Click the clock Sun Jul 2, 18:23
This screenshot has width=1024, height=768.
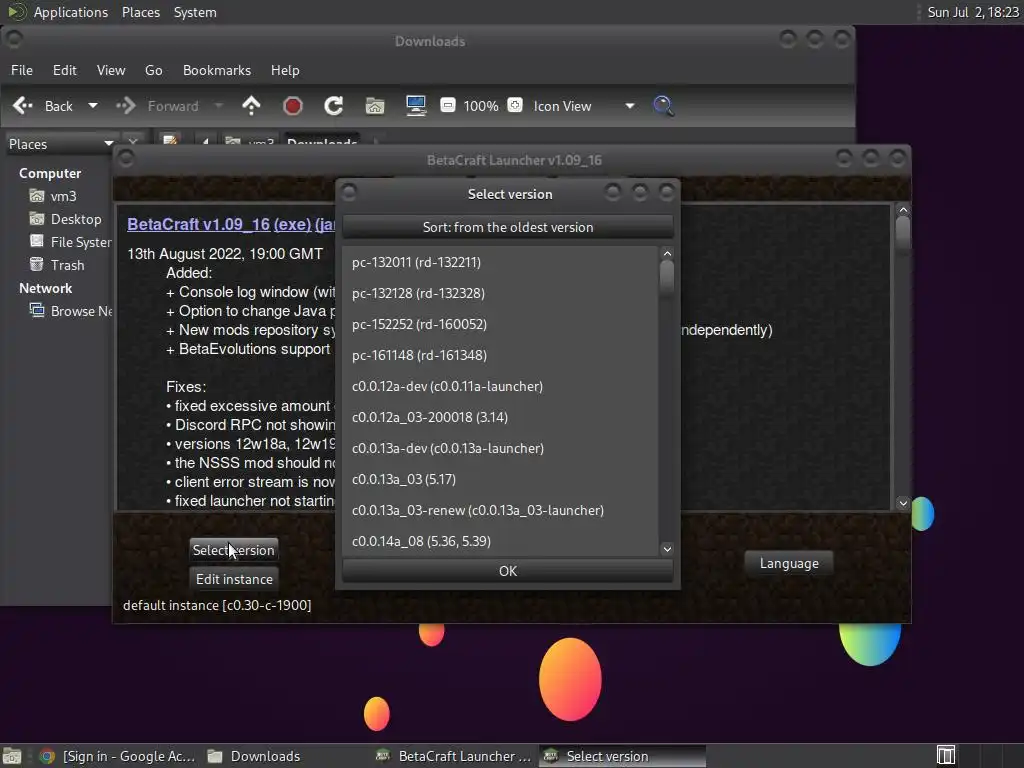[973, 12]
